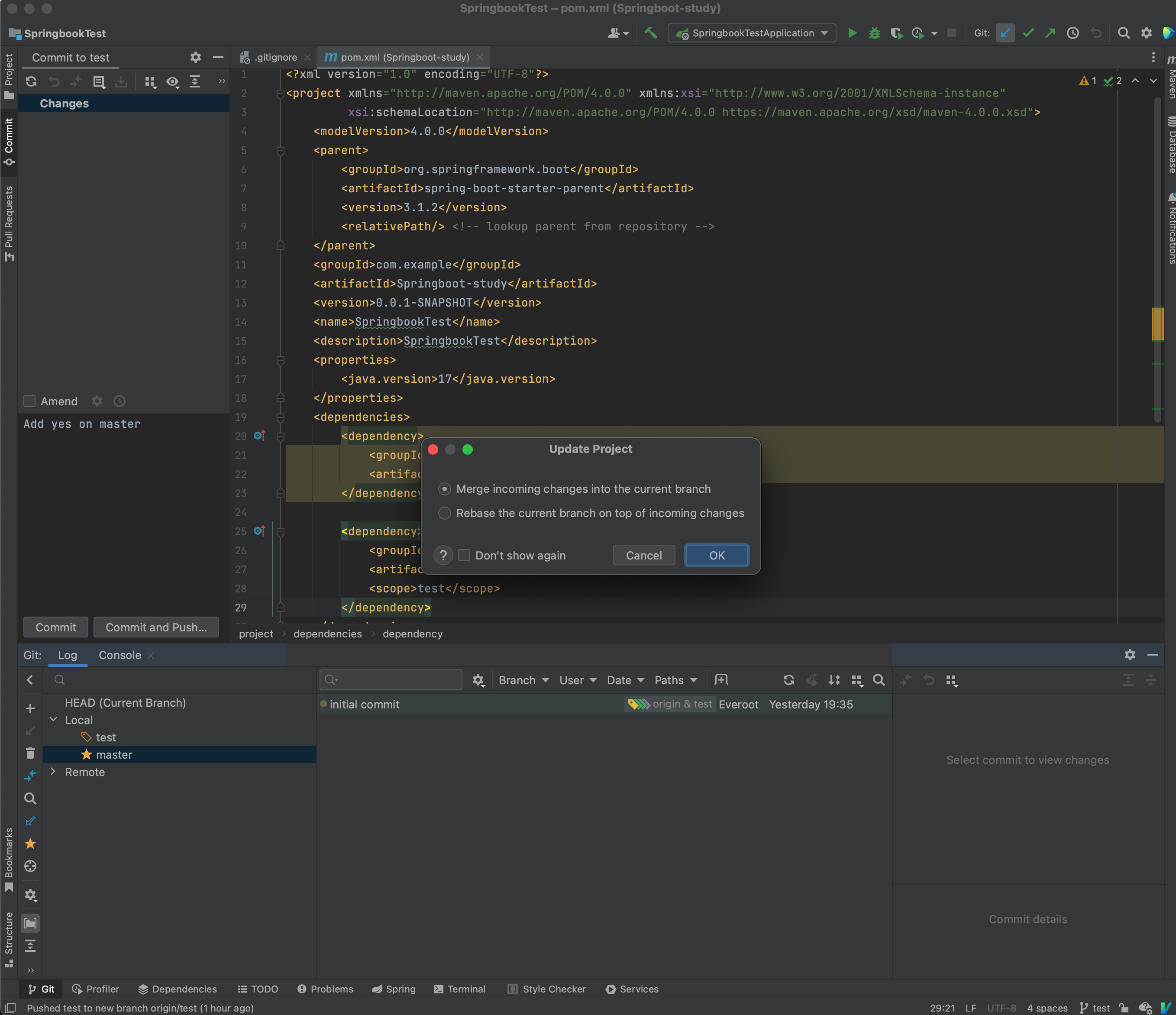
Task: Click the Git log search field
Action: click(391, 679)
